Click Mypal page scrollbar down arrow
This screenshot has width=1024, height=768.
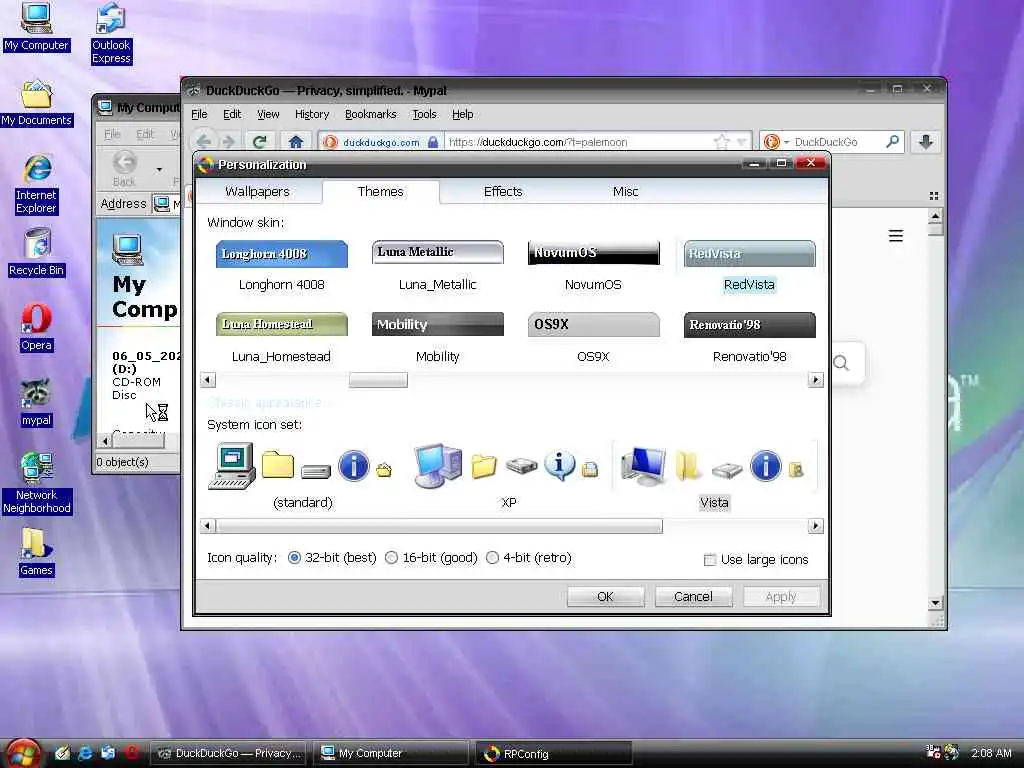point(935,603)
